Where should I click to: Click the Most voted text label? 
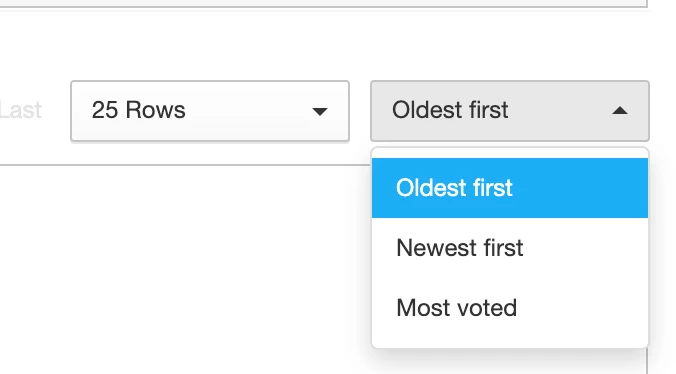click(457, 308)
